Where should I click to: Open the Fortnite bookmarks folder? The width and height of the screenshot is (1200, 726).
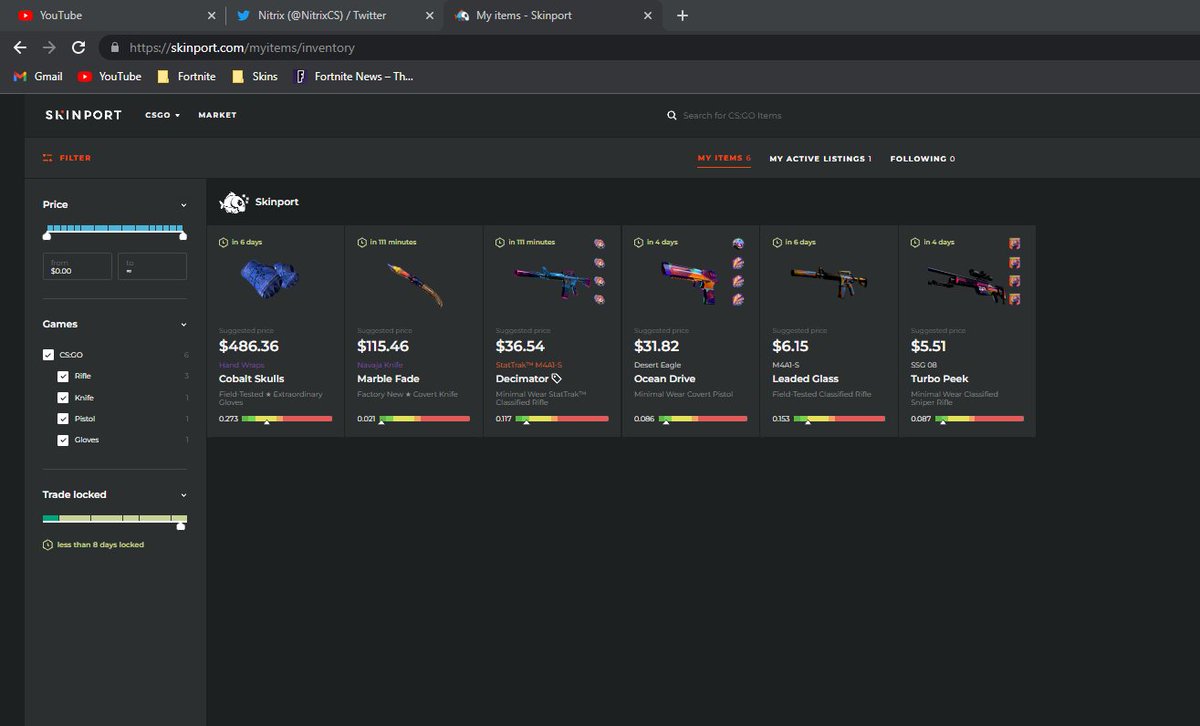tap(186, 76)
